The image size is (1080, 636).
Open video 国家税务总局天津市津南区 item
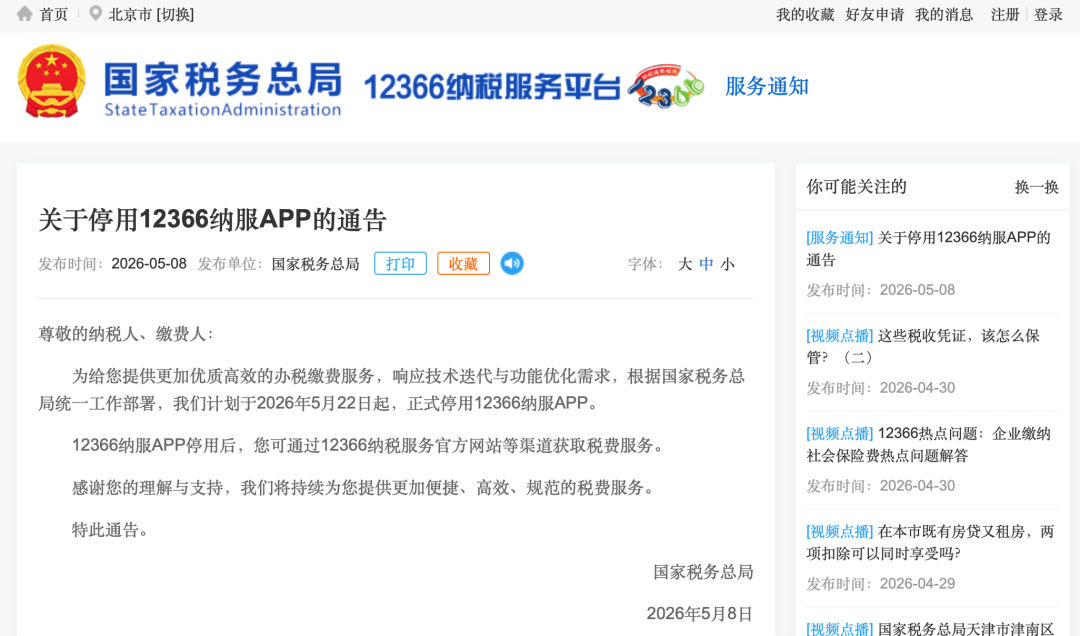pyautogui.click(x=930, y=628)
